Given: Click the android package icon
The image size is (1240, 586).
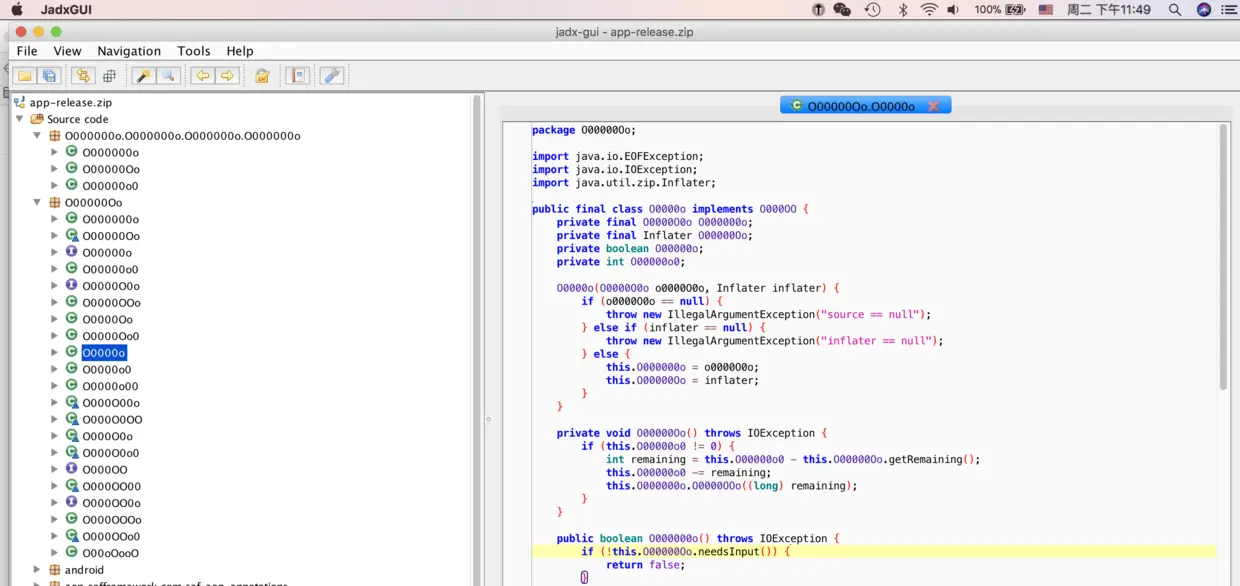Looking at the screenshot, I should (55, 570).
